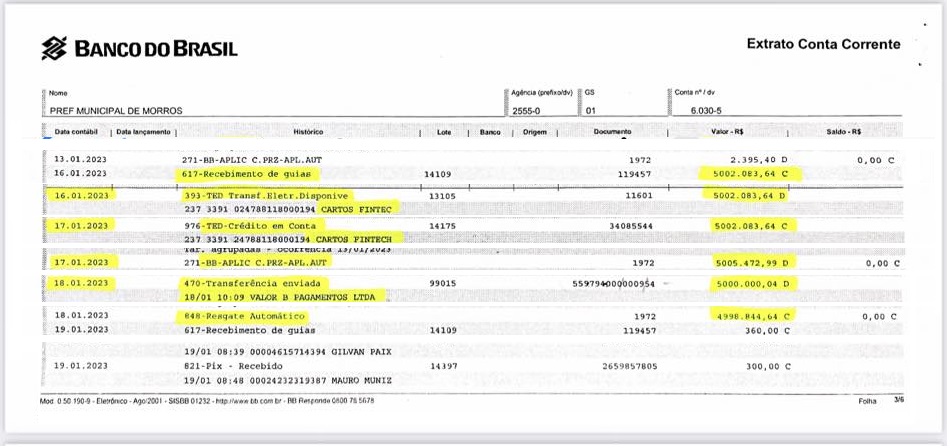This screenshot has height=448, width=950.
Task: Select the 'MAURO MUNIZ' Pix detail line
Action: point(287,381)
